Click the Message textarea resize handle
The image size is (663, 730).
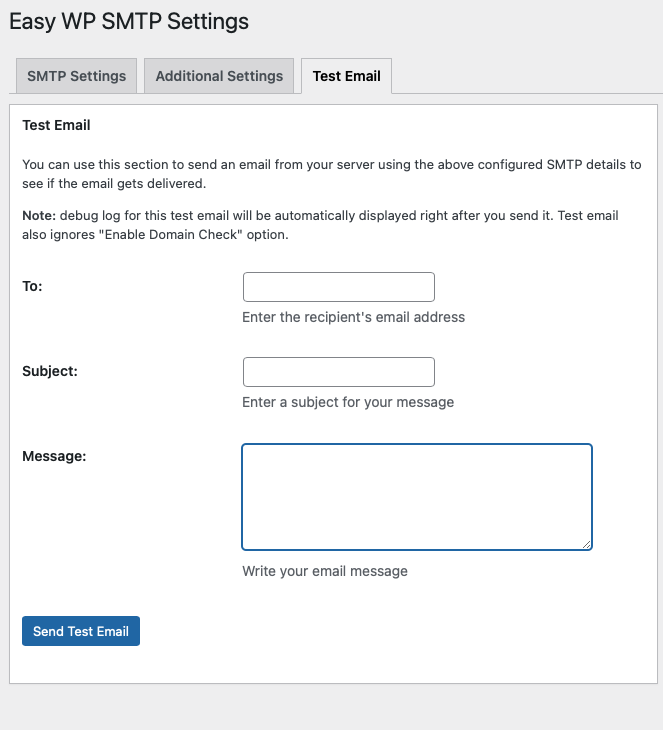(x=587, y=545)
